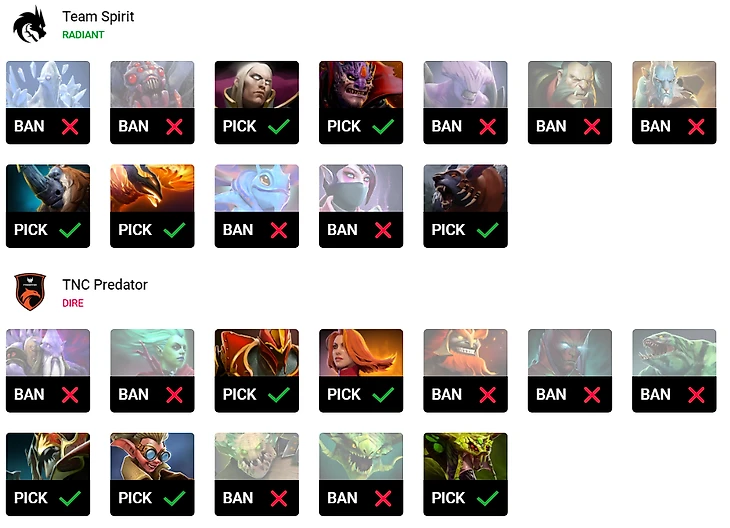
Task: Select the Ursa picked hero portrait
Action: point(464,188)
